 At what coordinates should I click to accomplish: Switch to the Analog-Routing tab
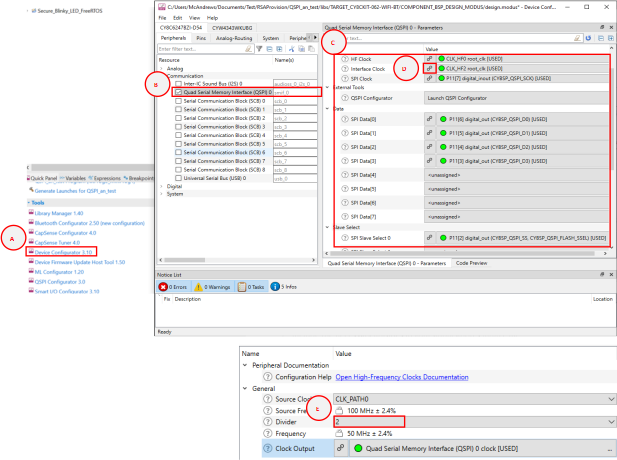coord(234,38)
